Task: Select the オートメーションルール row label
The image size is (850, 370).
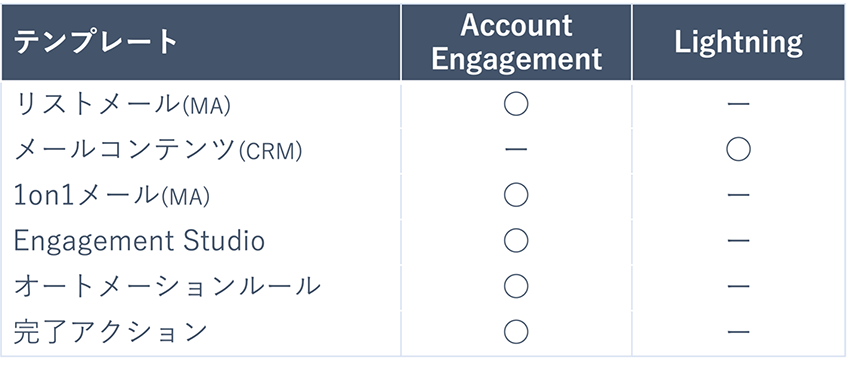Action: point(167,287)
